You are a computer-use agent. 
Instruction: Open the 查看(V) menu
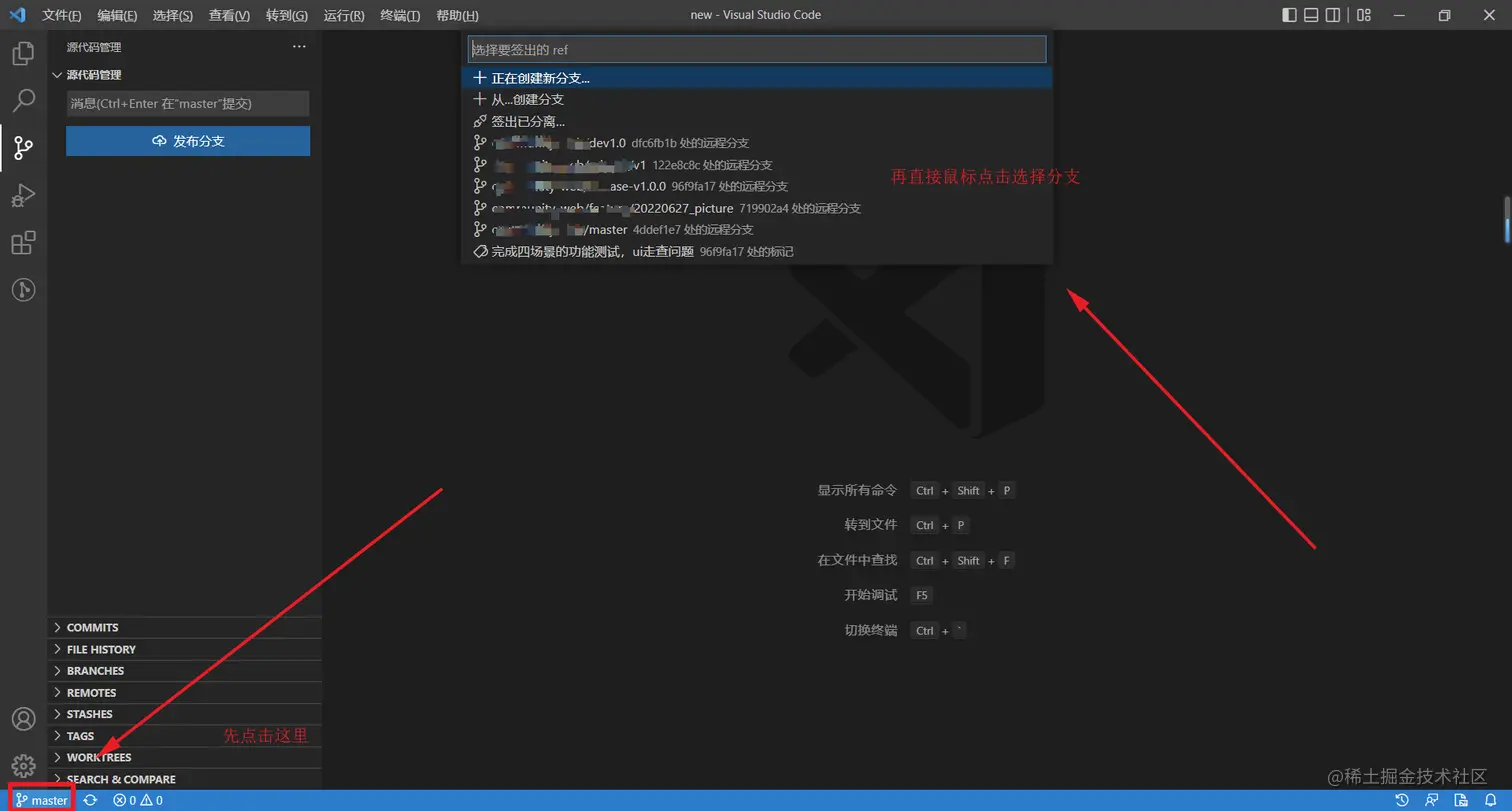[x=230, y=15]
